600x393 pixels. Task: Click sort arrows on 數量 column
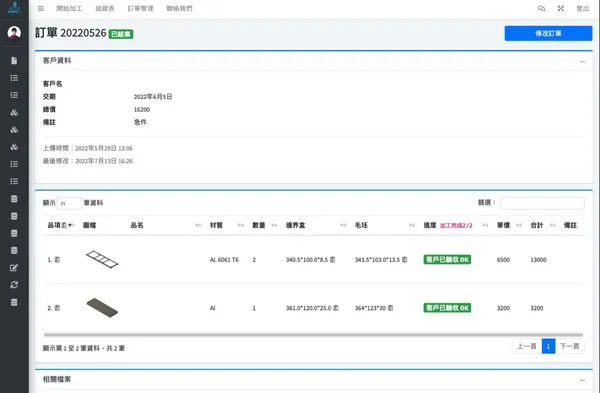[x=274, y=225]
